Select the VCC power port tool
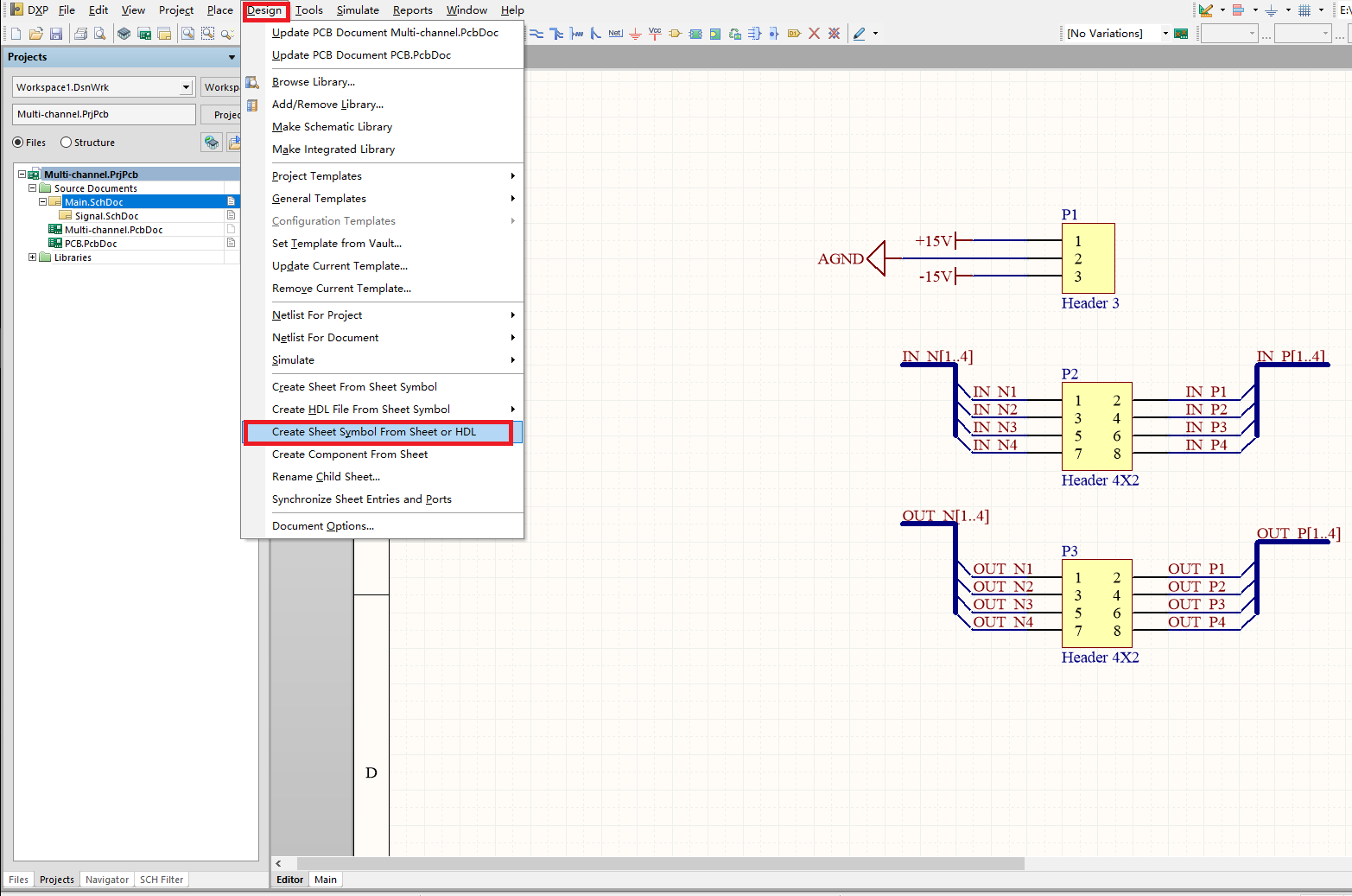Screen dimensions: 1352x896 click(x=655, y=34)
